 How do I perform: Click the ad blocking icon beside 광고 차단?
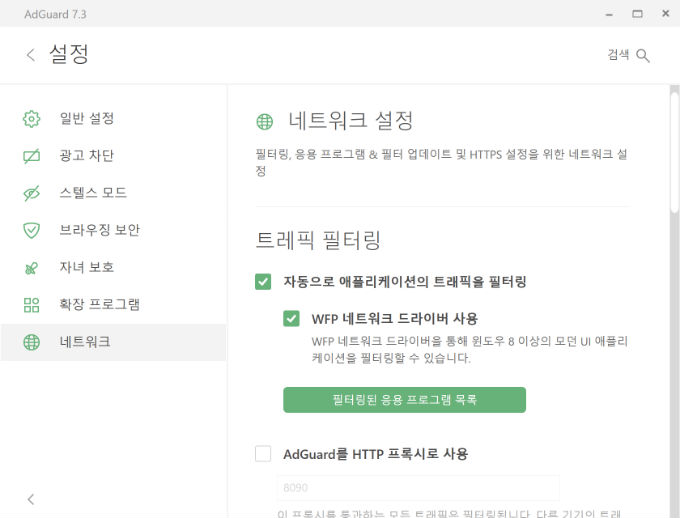click(x=31, y=156)
